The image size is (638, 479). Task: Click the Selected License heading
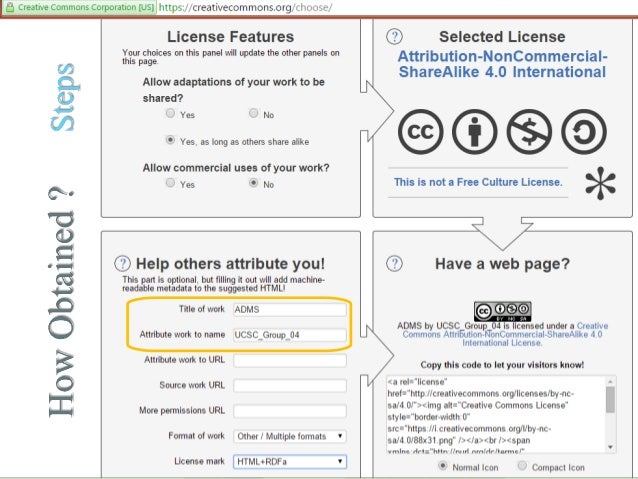(x=502, y=37)
